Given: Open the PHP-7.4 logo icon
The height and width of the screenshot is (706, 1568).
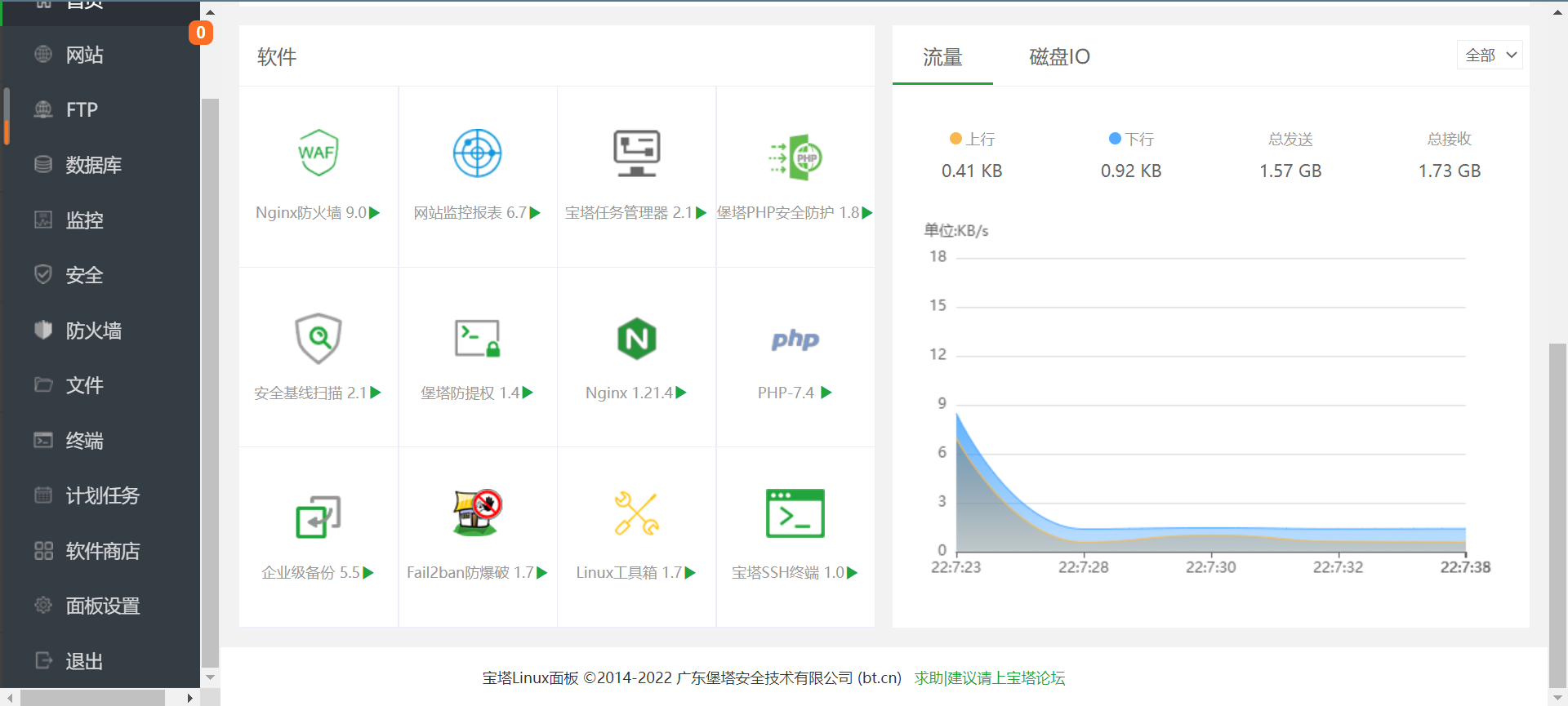Looking at the screenshot, I should pos(795,339).
